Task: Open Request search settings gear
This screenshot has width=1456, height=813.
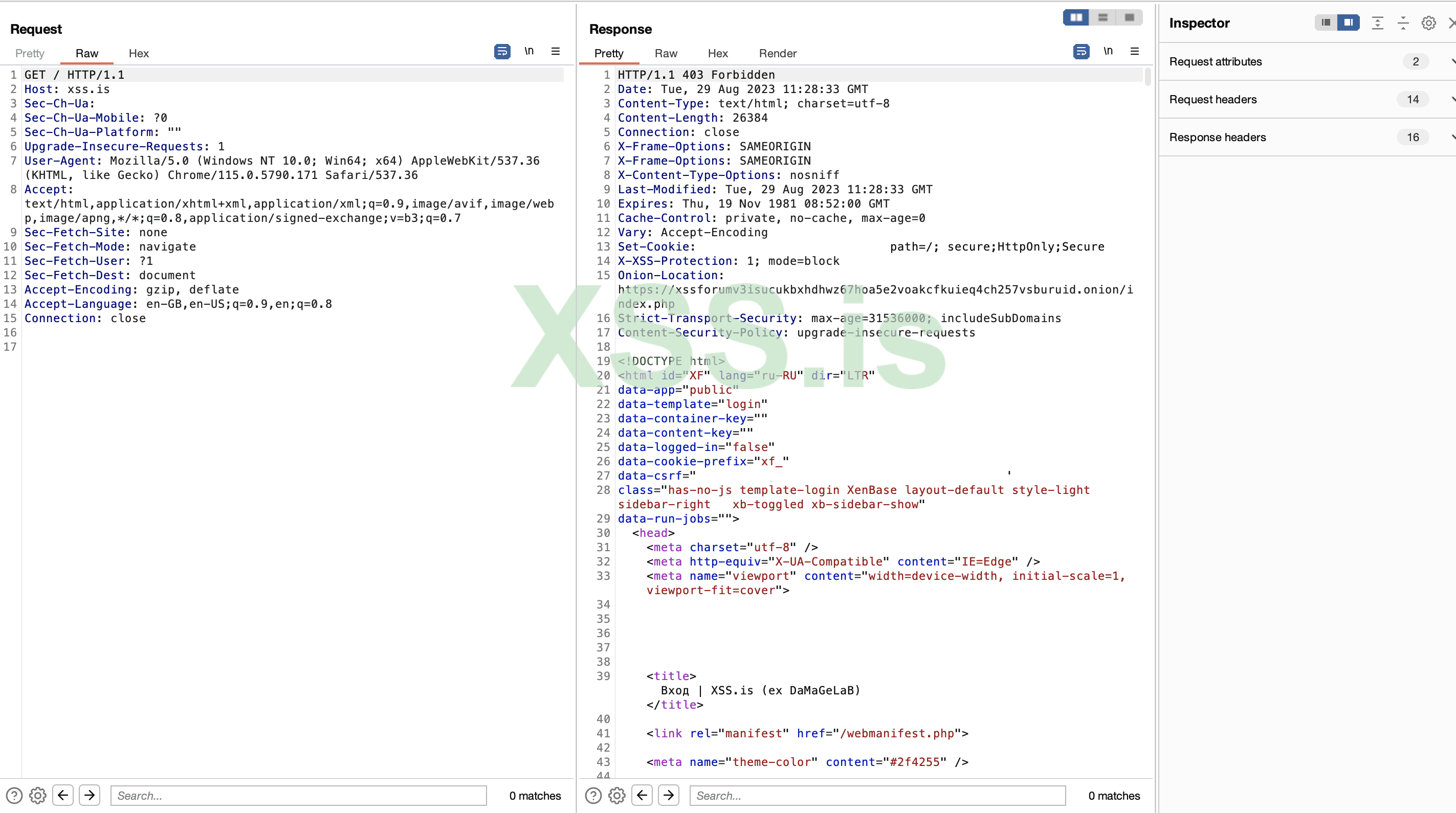Action: pyautogui.click(x=37, y=795)
